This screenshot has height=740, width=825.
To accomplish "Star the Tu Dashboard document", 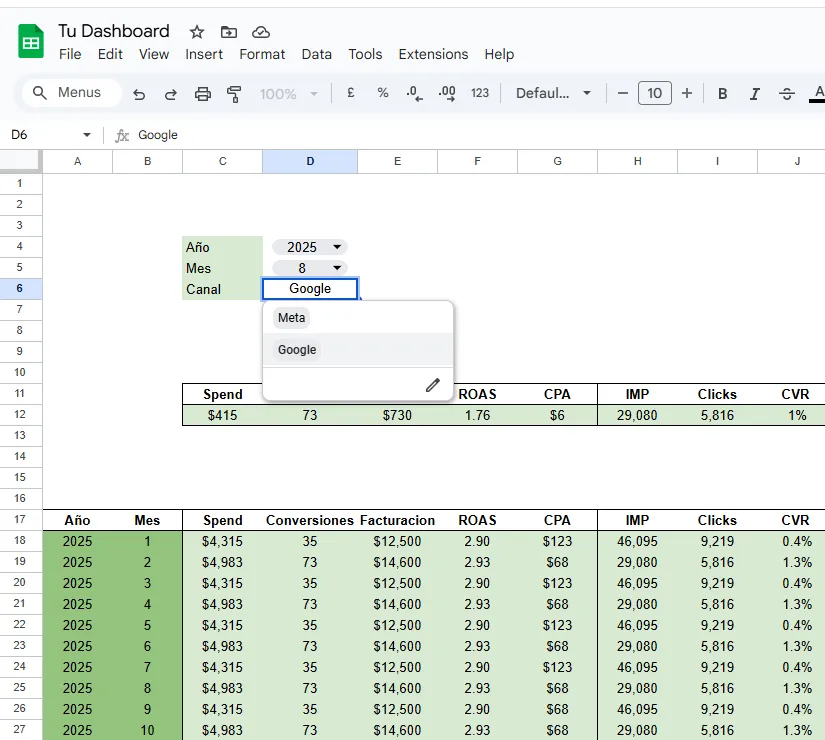I will 197,32.
